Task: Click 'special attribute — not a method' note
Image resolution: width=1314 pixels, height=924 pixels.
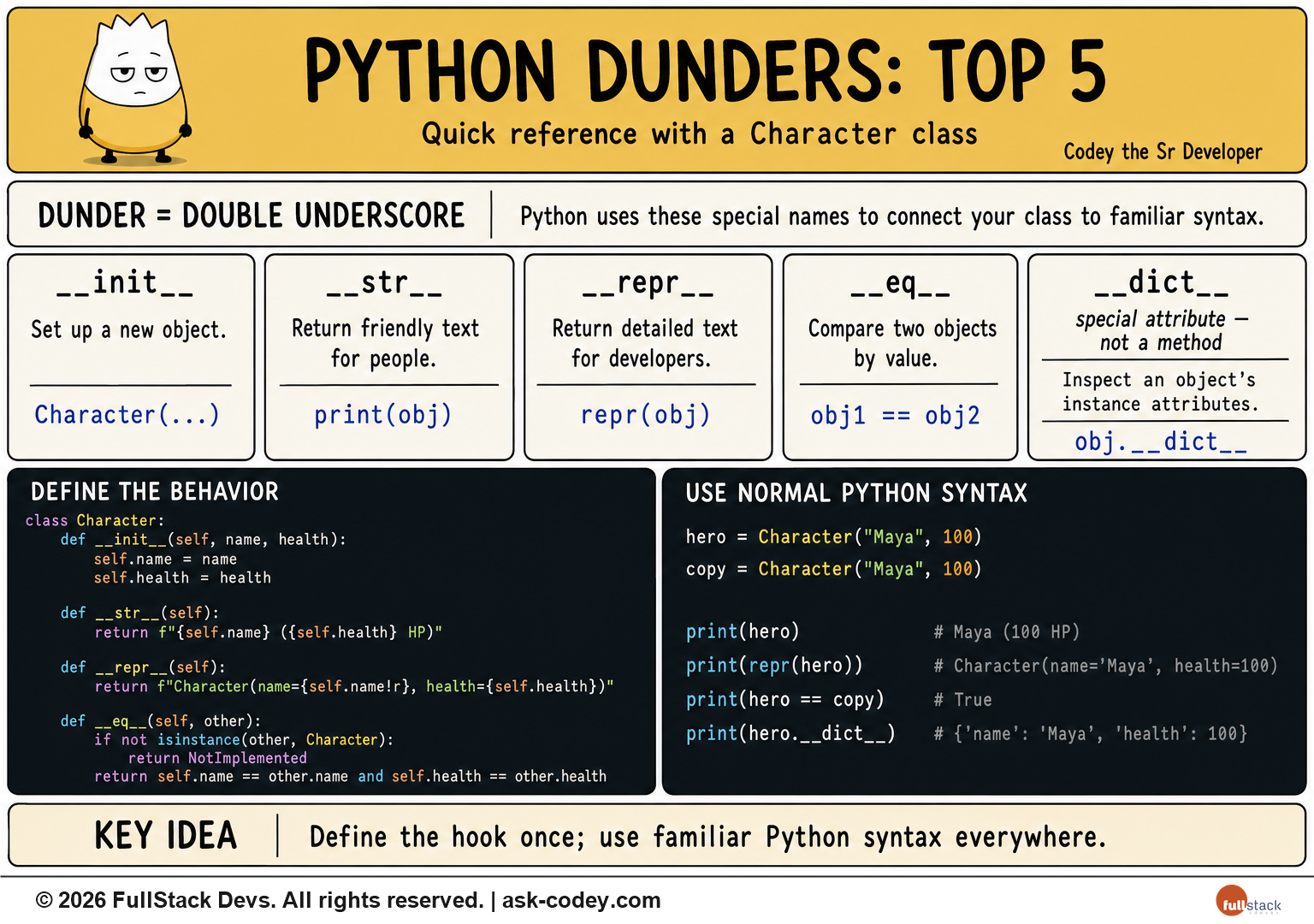Action: tap(1161, 331)
